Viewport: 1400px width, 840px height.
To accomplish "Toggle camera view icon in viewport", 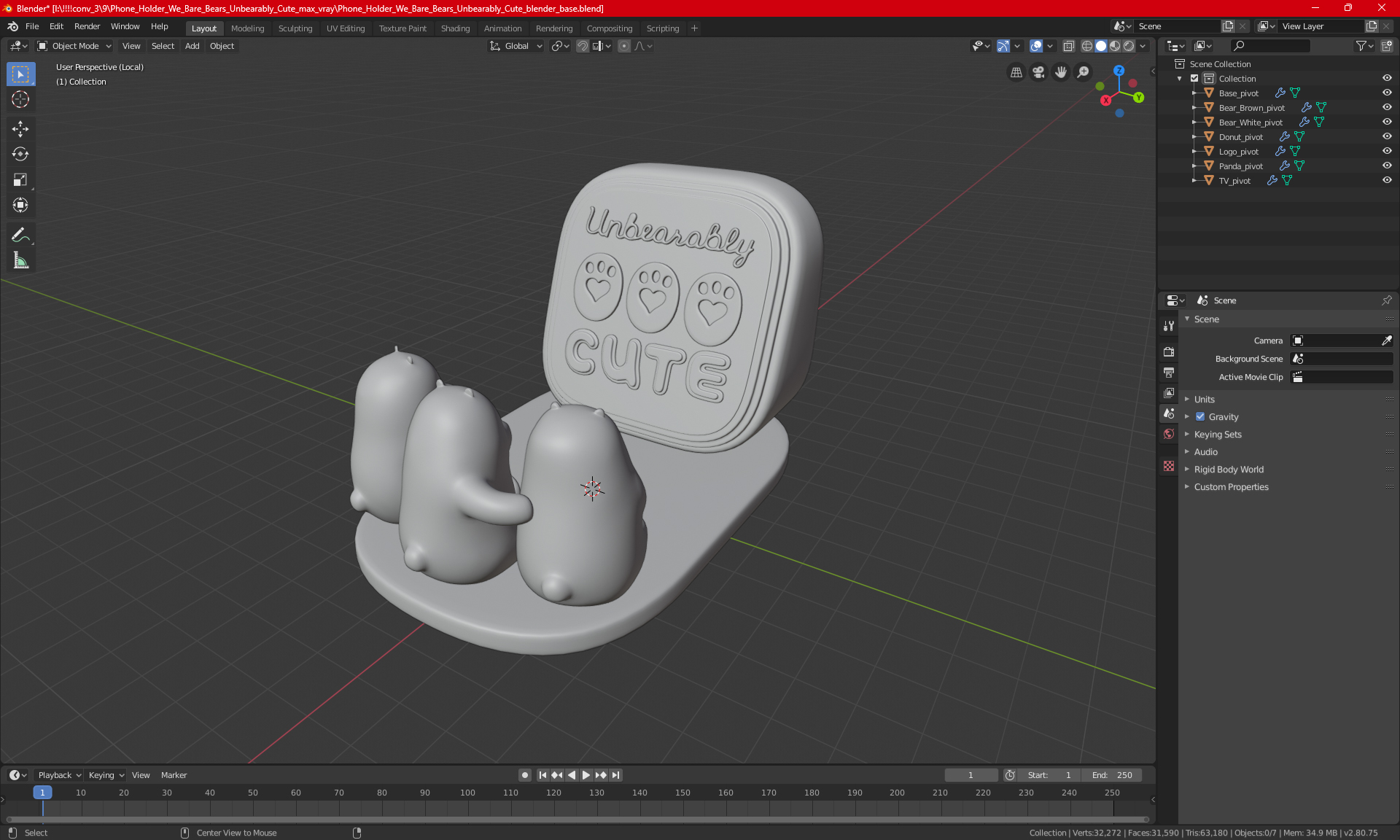I will (1038, 72).
